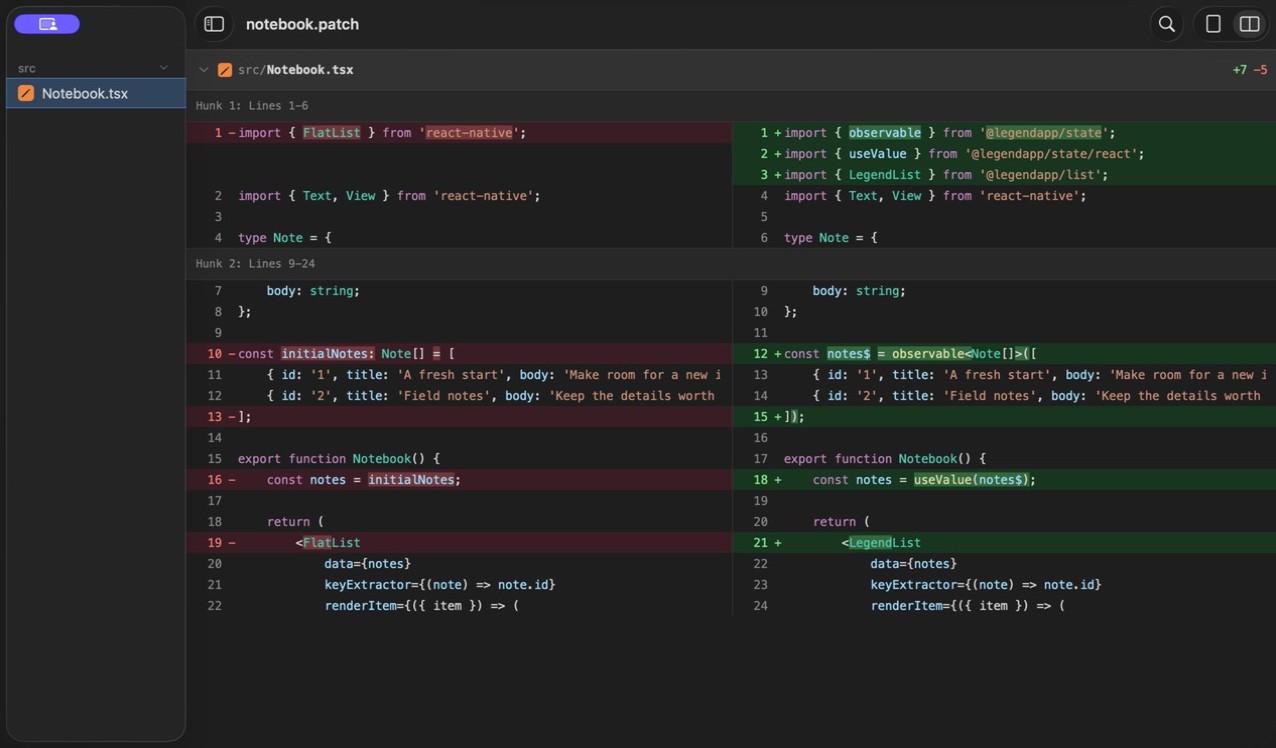Image resolution: width=1276 pixels, height=748 pixels.
Task: Click the purple screen-share pill button
Action: (47, 24)
